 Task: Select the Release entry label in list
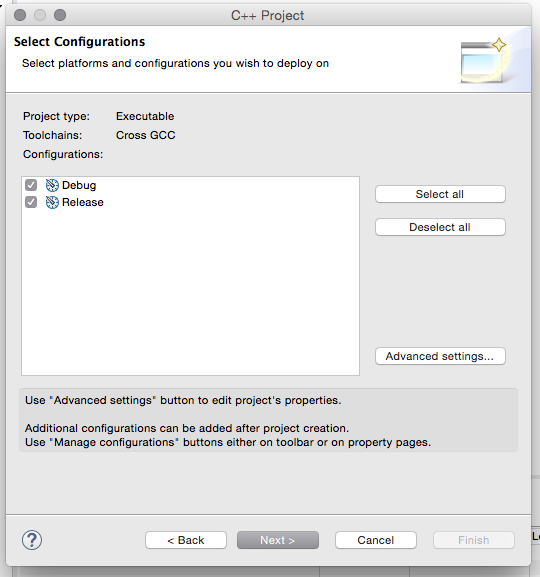pyautogui.click(x=83, y=202)
